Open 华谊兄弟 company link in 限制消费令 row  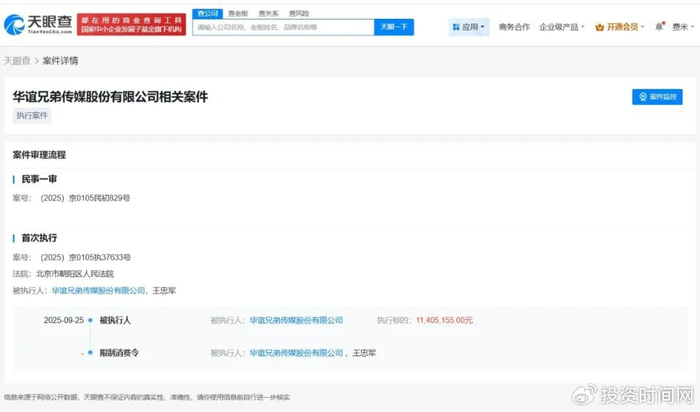296,353
